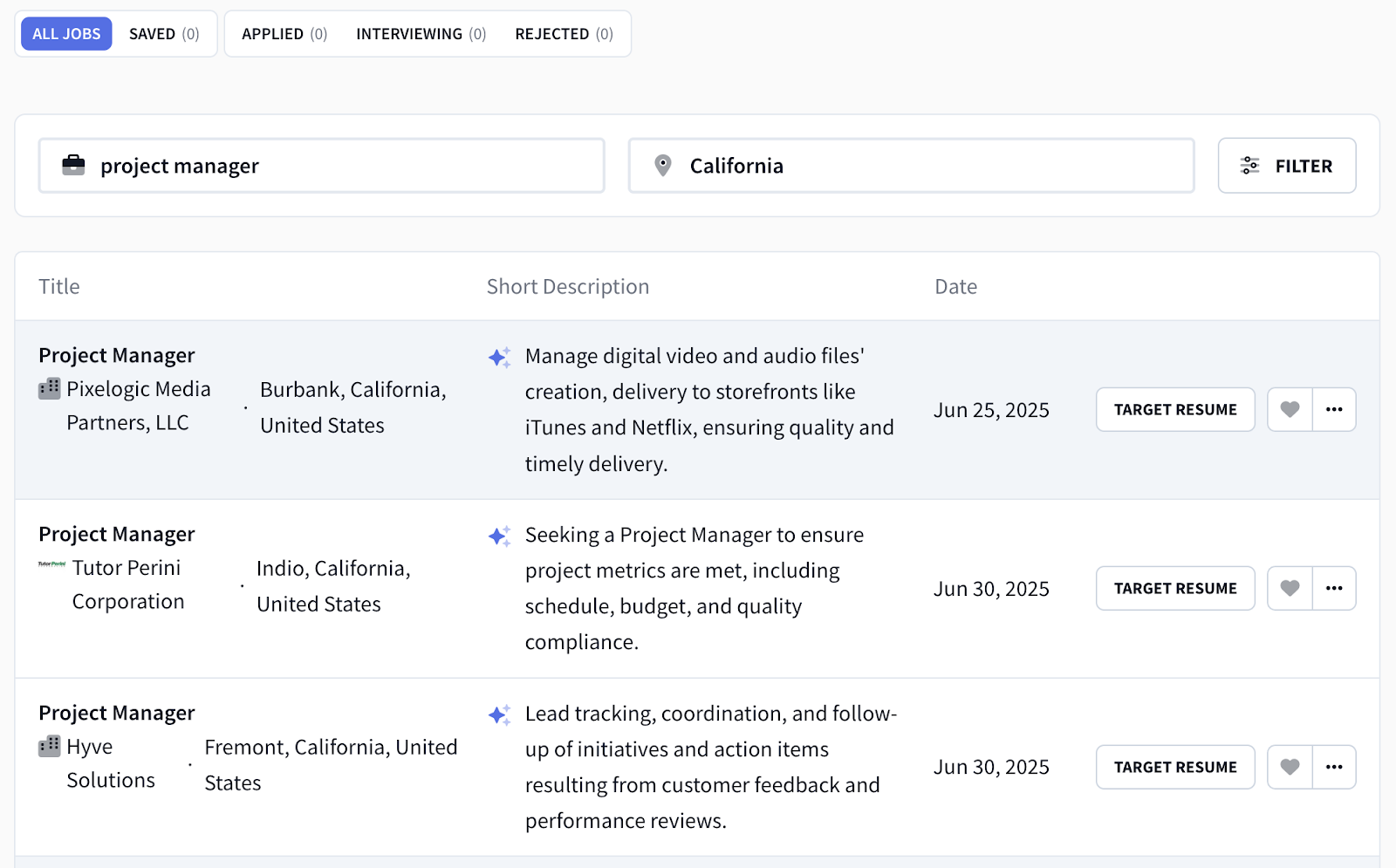The height and width of the screenshot is (868, 1396).
Task: Switch to the Saved tab
Action: (x=164, y=34)
